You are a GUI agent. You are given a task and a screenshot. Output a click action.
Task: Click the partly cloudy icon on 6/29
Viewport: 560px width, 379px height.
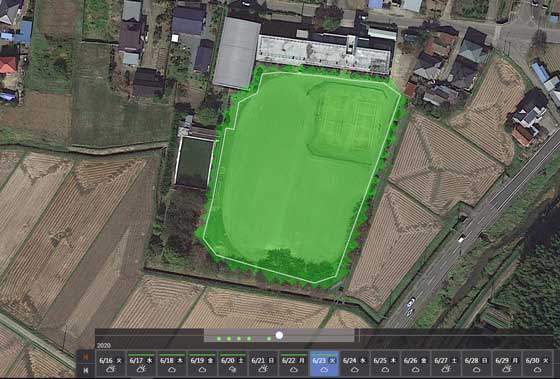click(x=507, y=369)
